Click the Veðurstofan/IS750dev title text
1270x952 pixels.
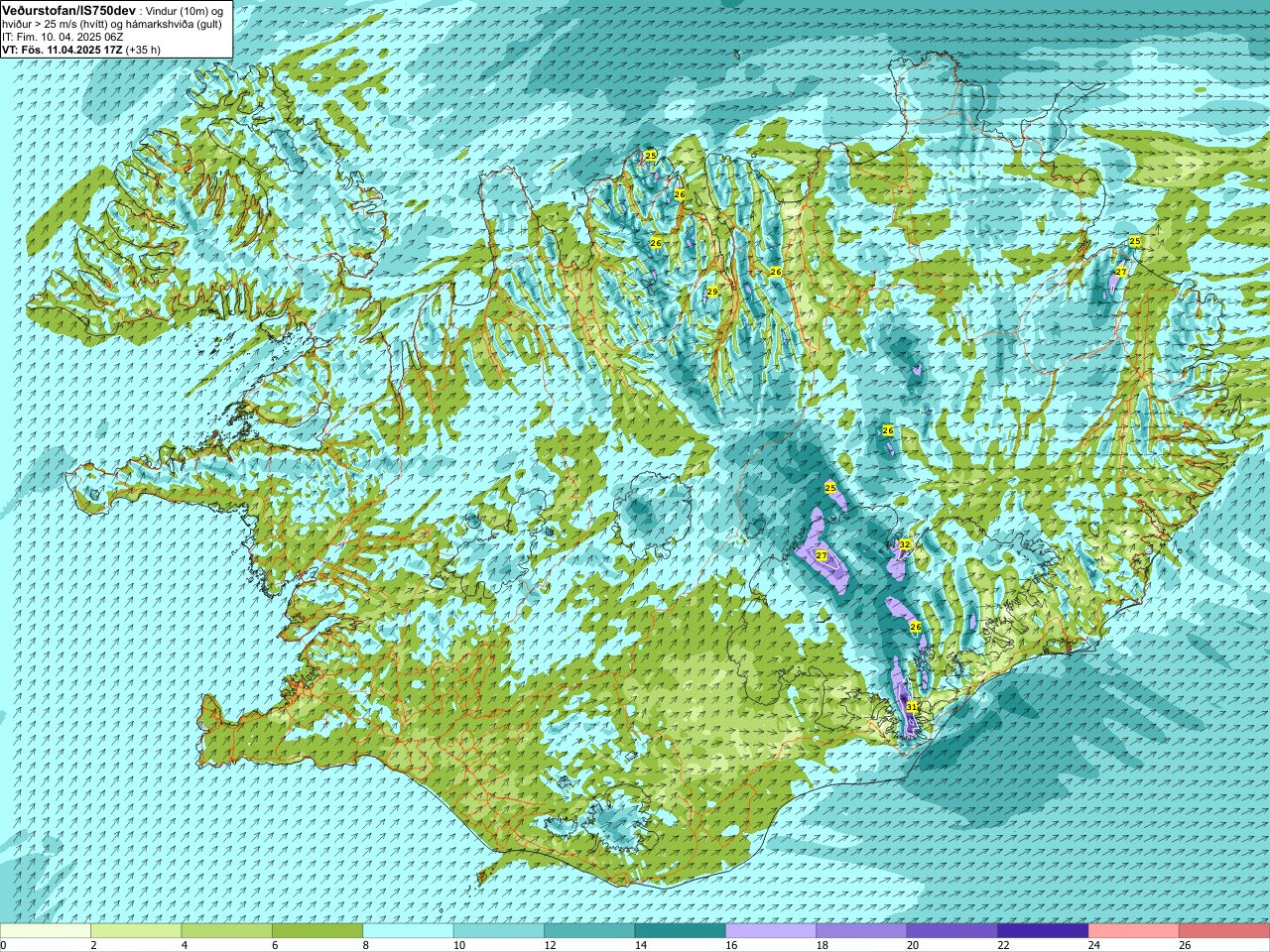[x=68, y=9]
